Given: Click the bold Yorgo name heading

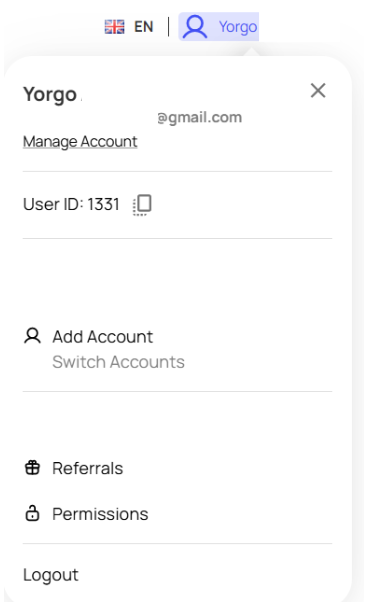Looking at the screenshot, I should (x=50, y=94).
